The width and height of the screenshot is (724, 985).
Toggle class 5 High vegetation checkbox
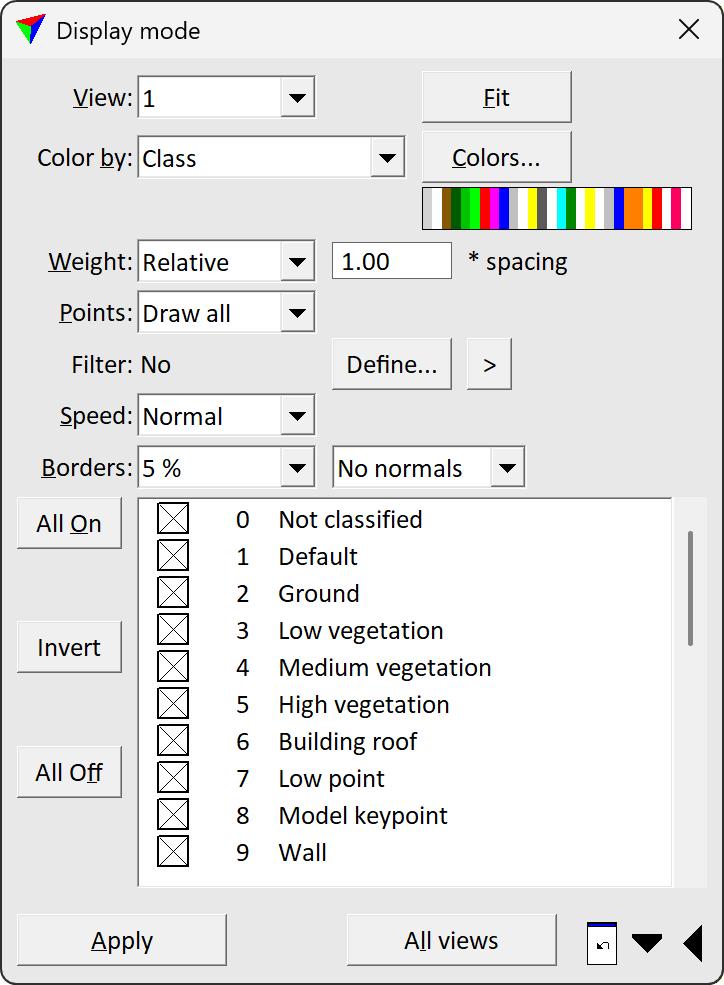tap(173, 704)
